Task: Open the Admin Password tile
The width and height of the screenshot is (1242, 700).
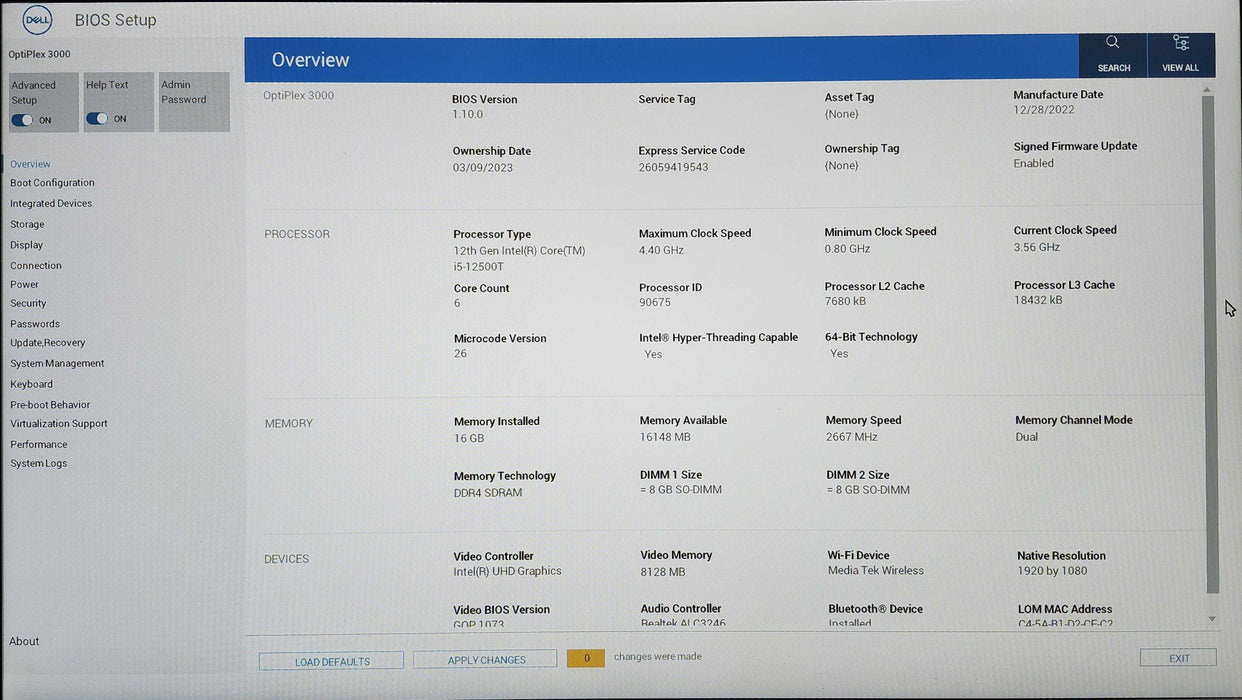Action: point(194,101)
